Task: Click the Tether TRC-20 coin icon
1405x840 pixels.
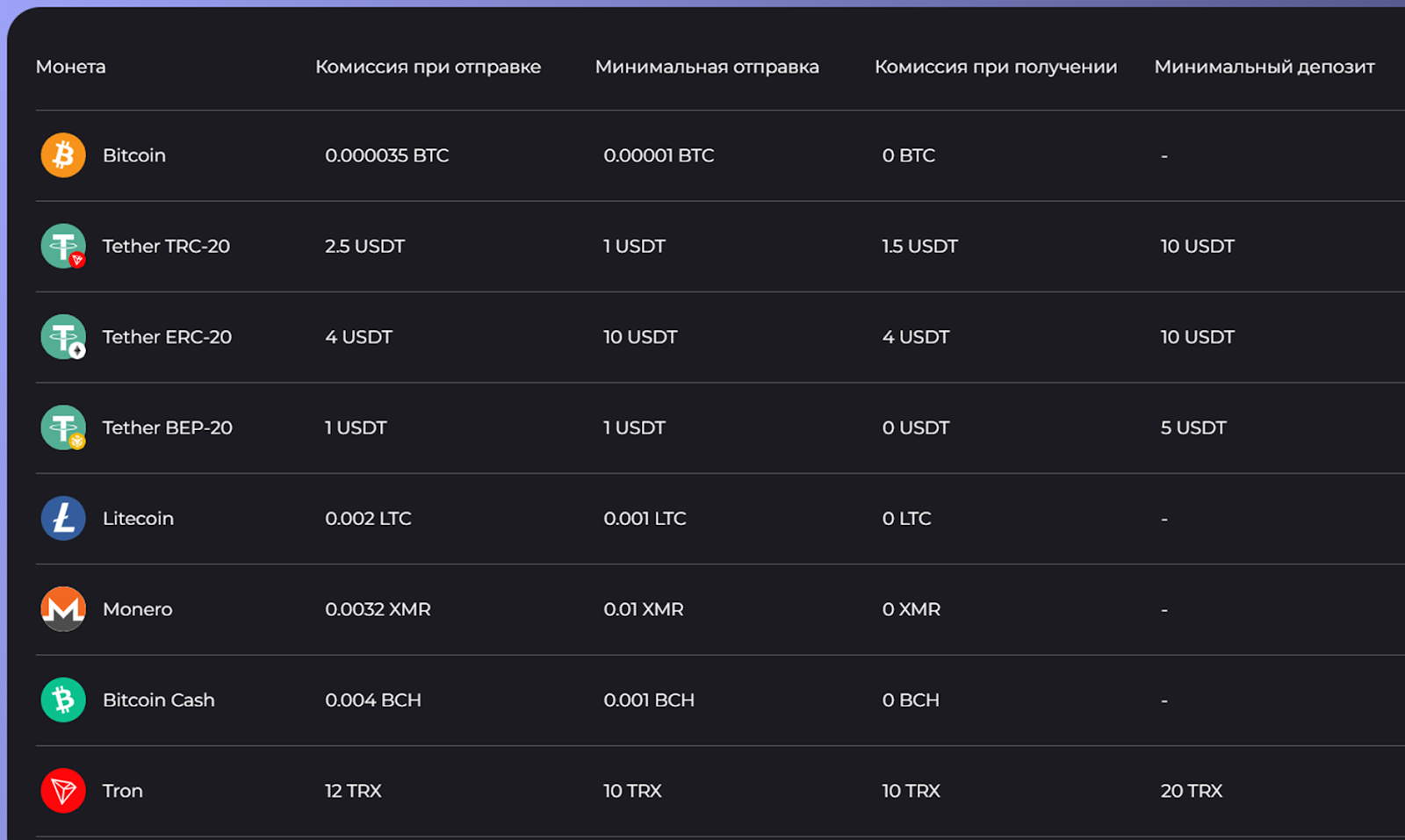Action: coord(63,246)
